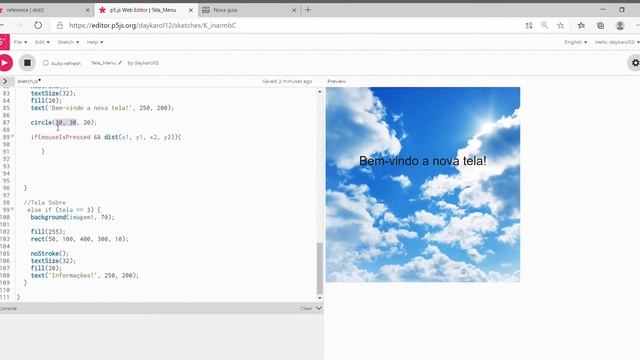
Task: Click the p5.js logo icon
Action: [x=4, y=42]
